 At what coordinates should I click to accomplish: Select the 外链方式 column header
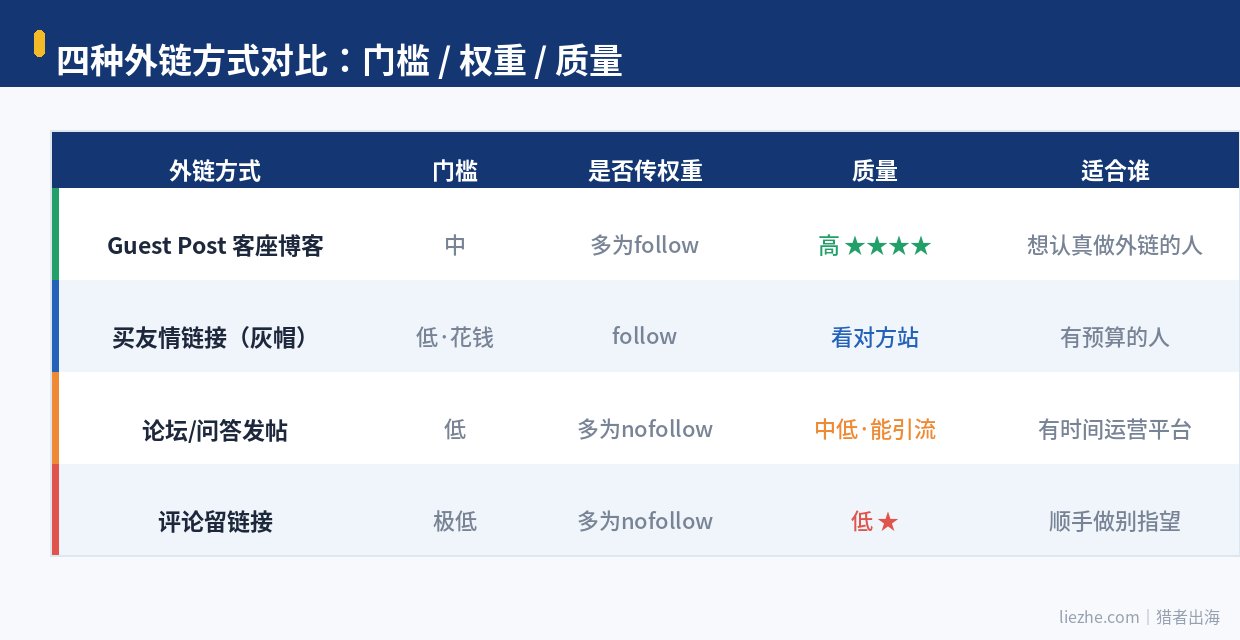(215, 171)
